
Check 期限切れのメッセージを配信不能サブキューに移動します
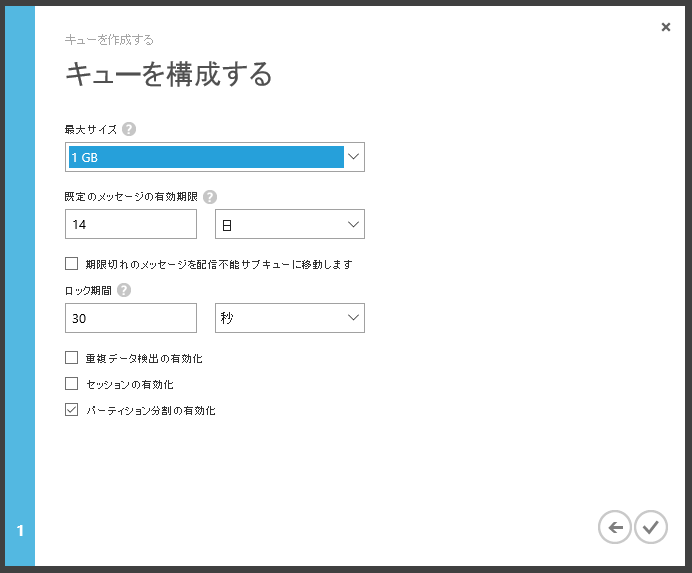pyautogui.click(x=71, y=264)
